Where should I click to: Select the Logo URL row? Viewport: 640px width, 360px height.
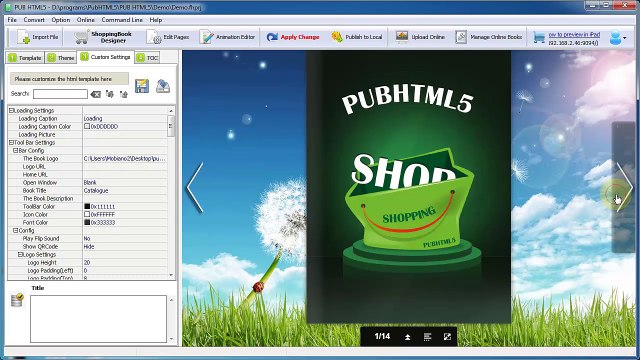point(87,167)
